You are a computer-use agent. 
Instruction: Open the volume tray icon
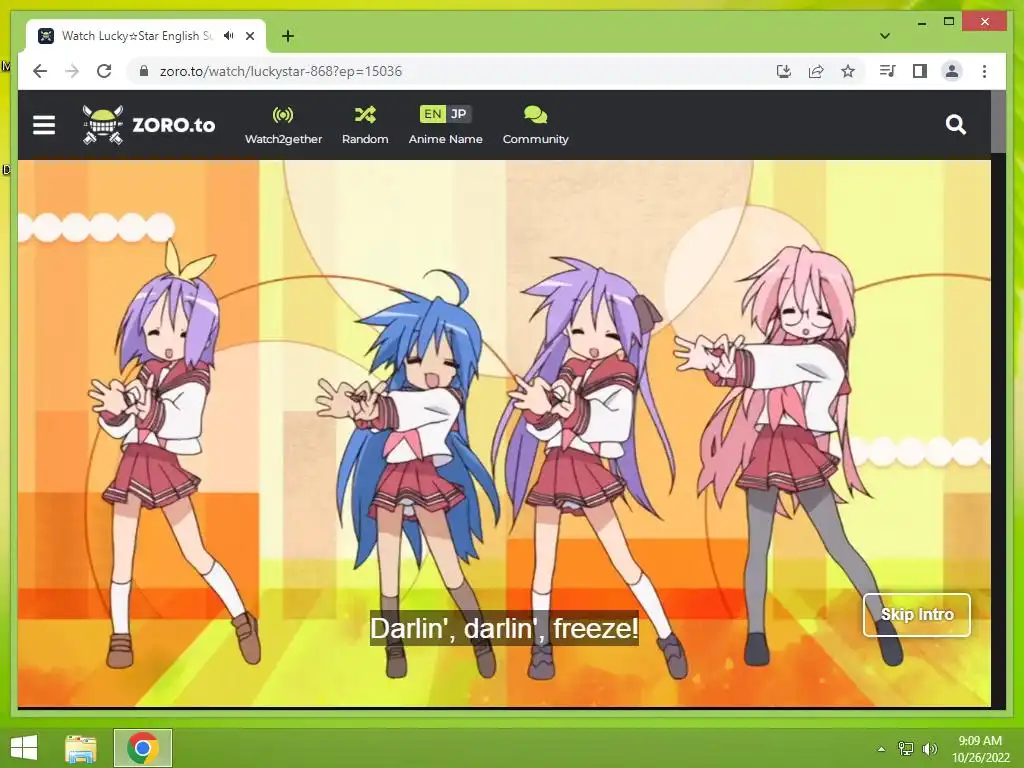click(929, 749)
